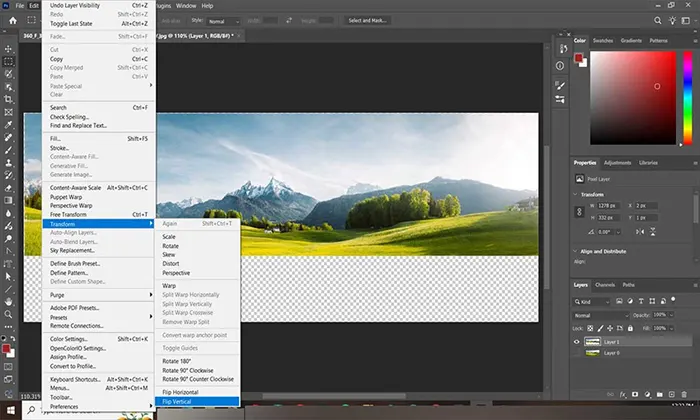
Task: Open the Window menu
Action: click(186, 6)
